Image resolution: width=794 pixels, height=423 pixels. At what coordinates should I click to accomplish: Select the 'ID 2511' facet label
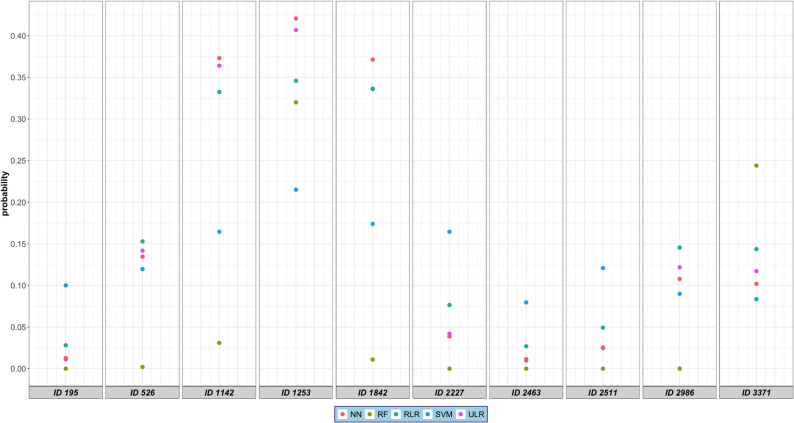coord(603,393)
